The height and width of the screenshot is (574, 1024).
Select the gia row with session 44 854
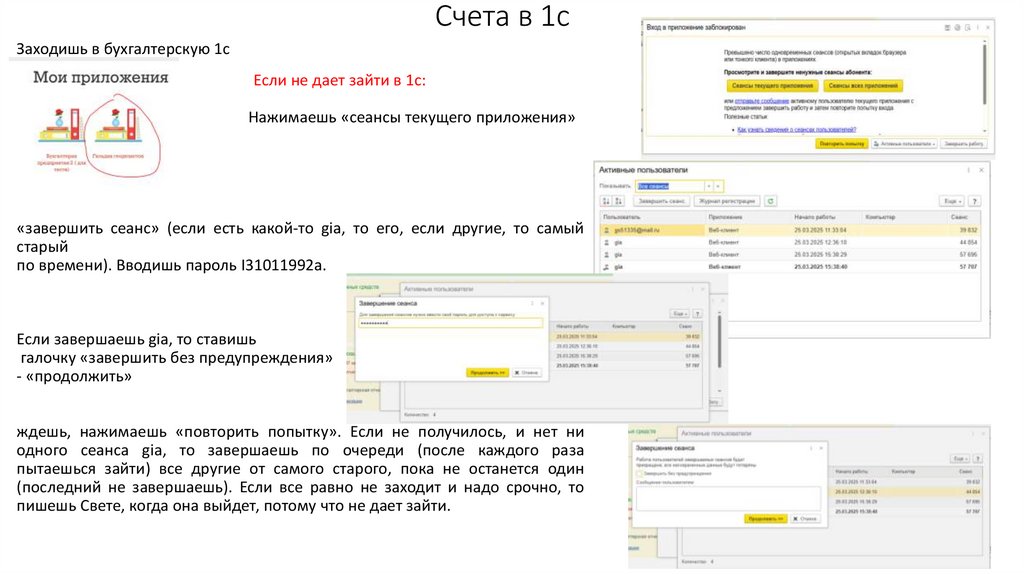click(x=790, y=242)
